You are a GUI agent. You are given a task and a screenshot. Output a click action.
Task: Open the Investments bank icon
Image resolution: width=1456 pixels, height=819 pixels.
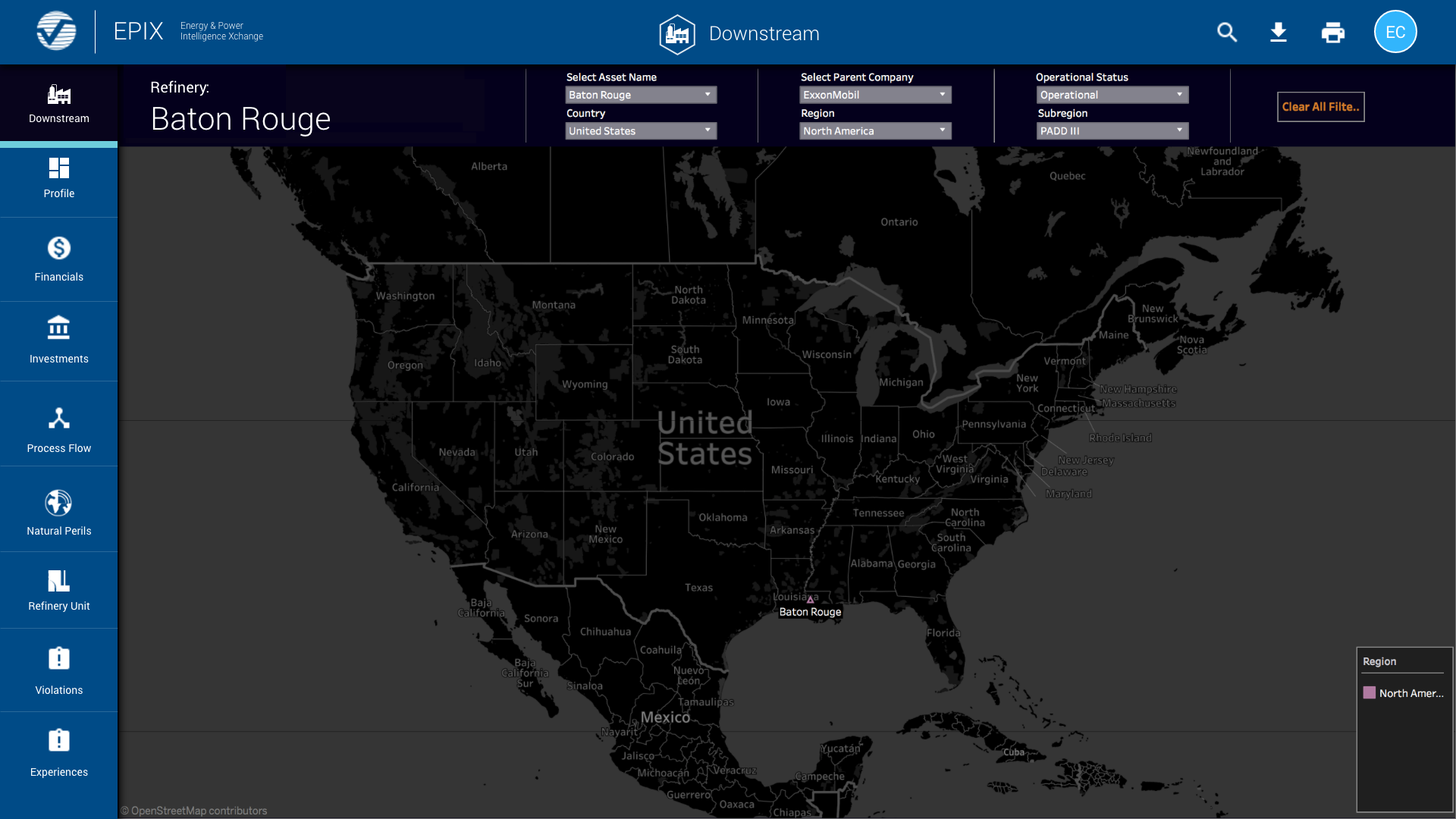59,328
